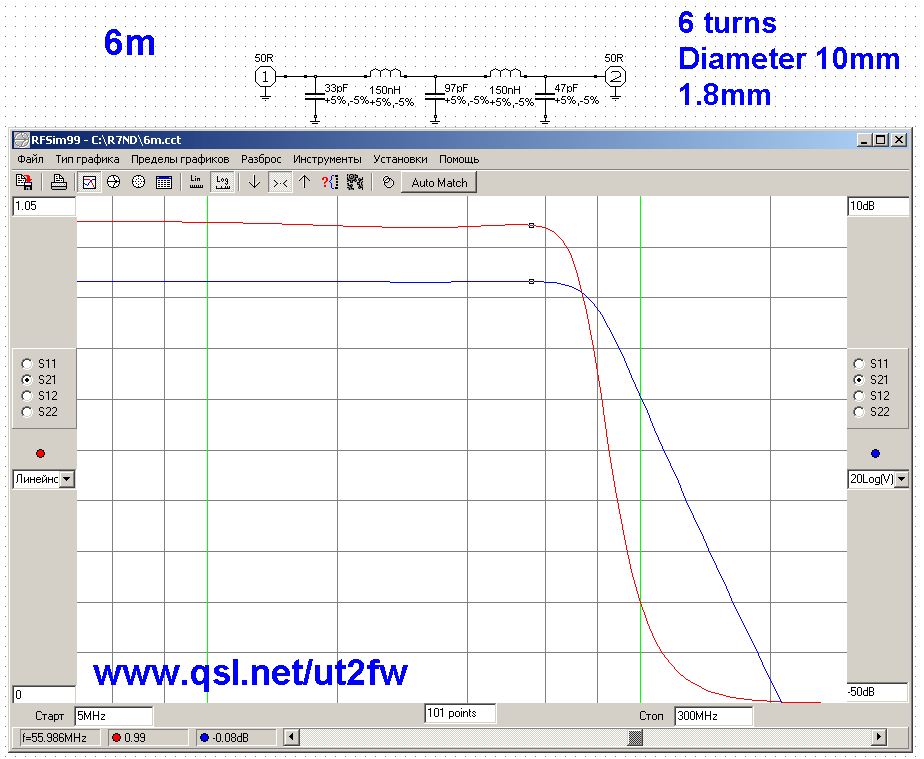
Task: Select the left S11 radio button
Action: pos(27,364)
